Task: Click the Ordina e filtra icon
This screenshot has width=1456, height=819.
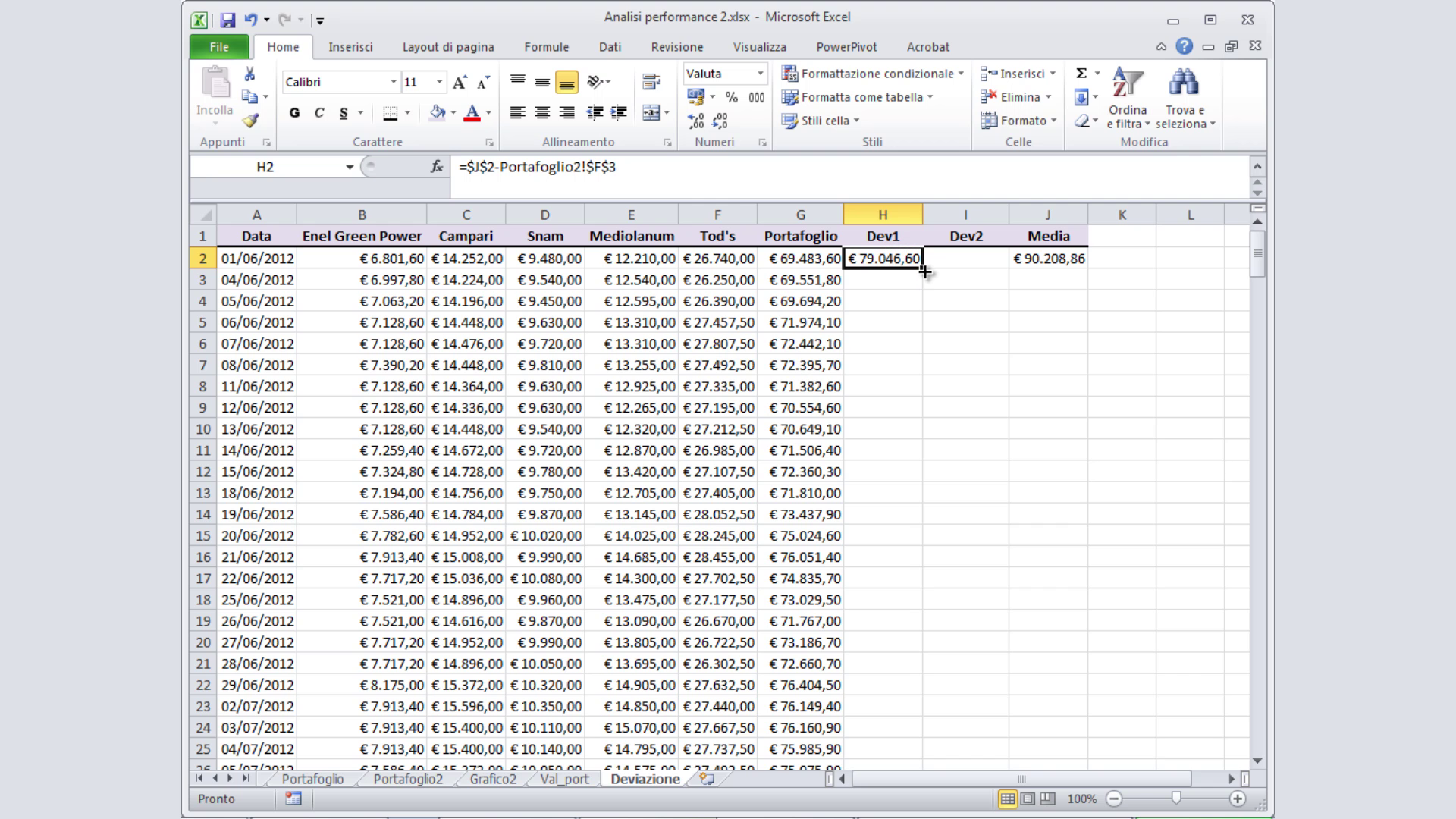Action: pos(1128,83)
